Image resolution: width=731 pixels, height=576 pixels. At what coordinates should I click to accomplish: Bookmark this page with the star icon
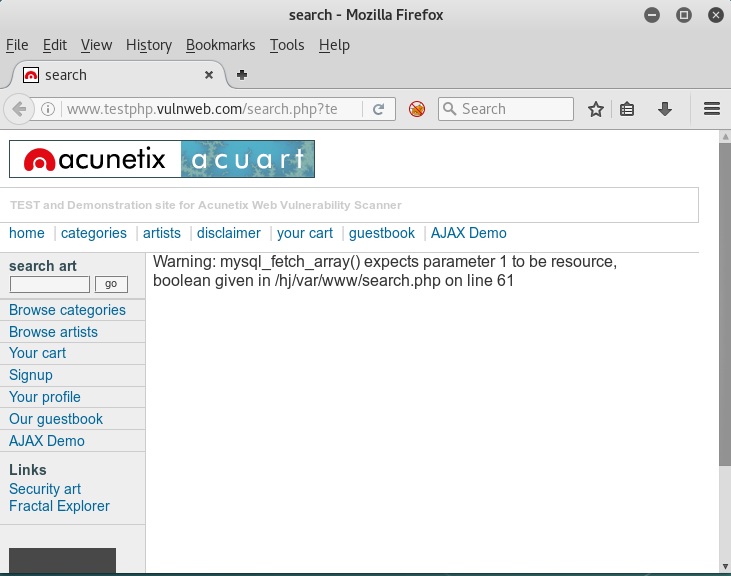click(596, 109)
